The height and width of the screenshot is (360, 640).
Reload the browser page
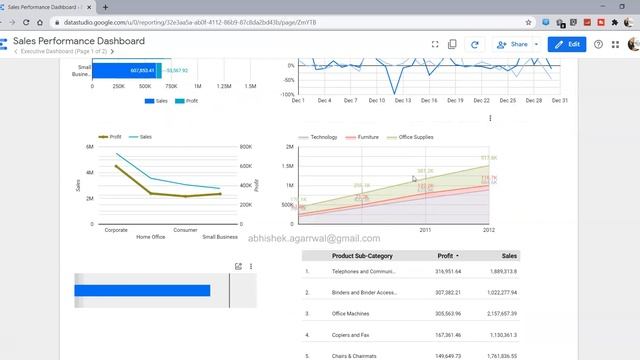[x=26, y=22]
